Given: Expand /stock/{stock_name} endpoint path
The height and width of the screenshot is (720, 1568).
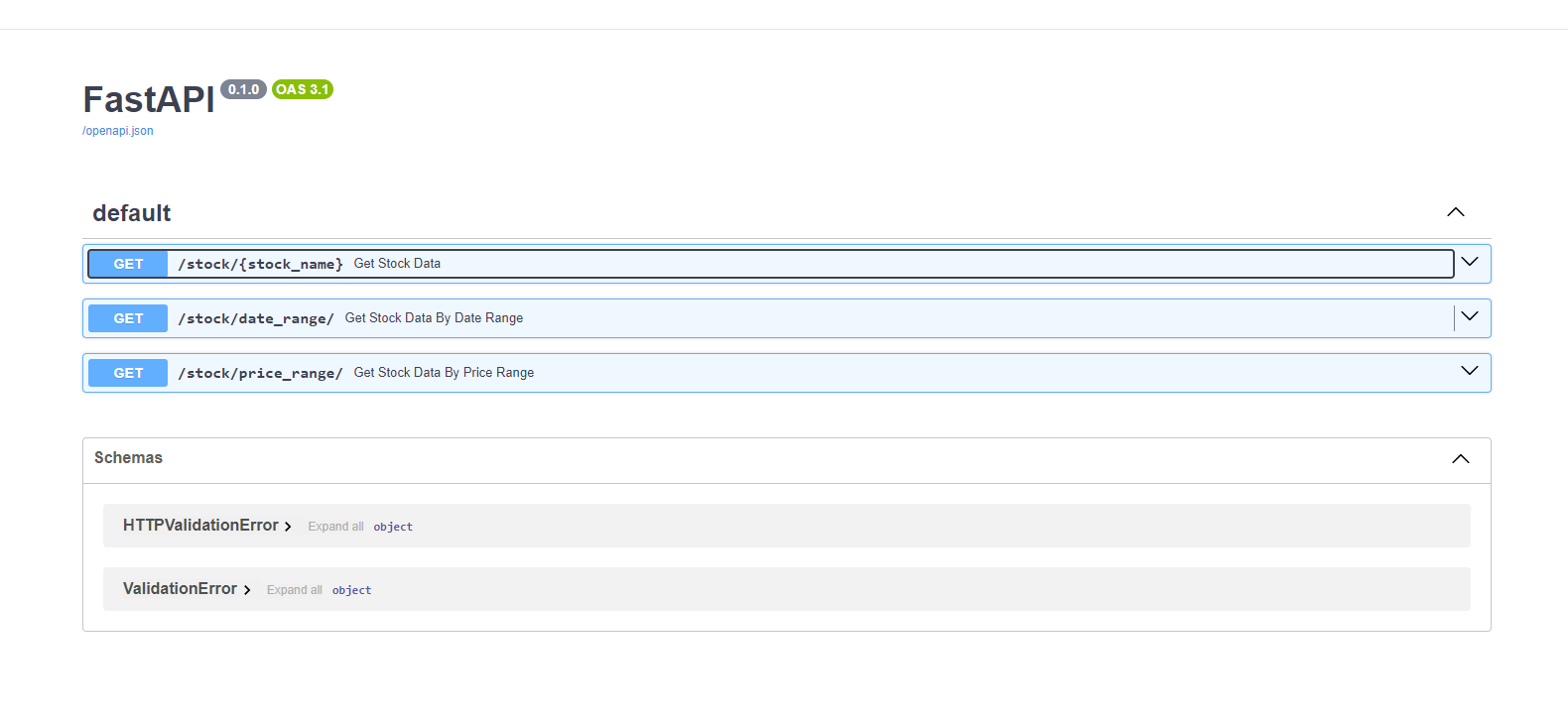Looking at the screenshot, I should pyautogui.click(x=260, y=264).
